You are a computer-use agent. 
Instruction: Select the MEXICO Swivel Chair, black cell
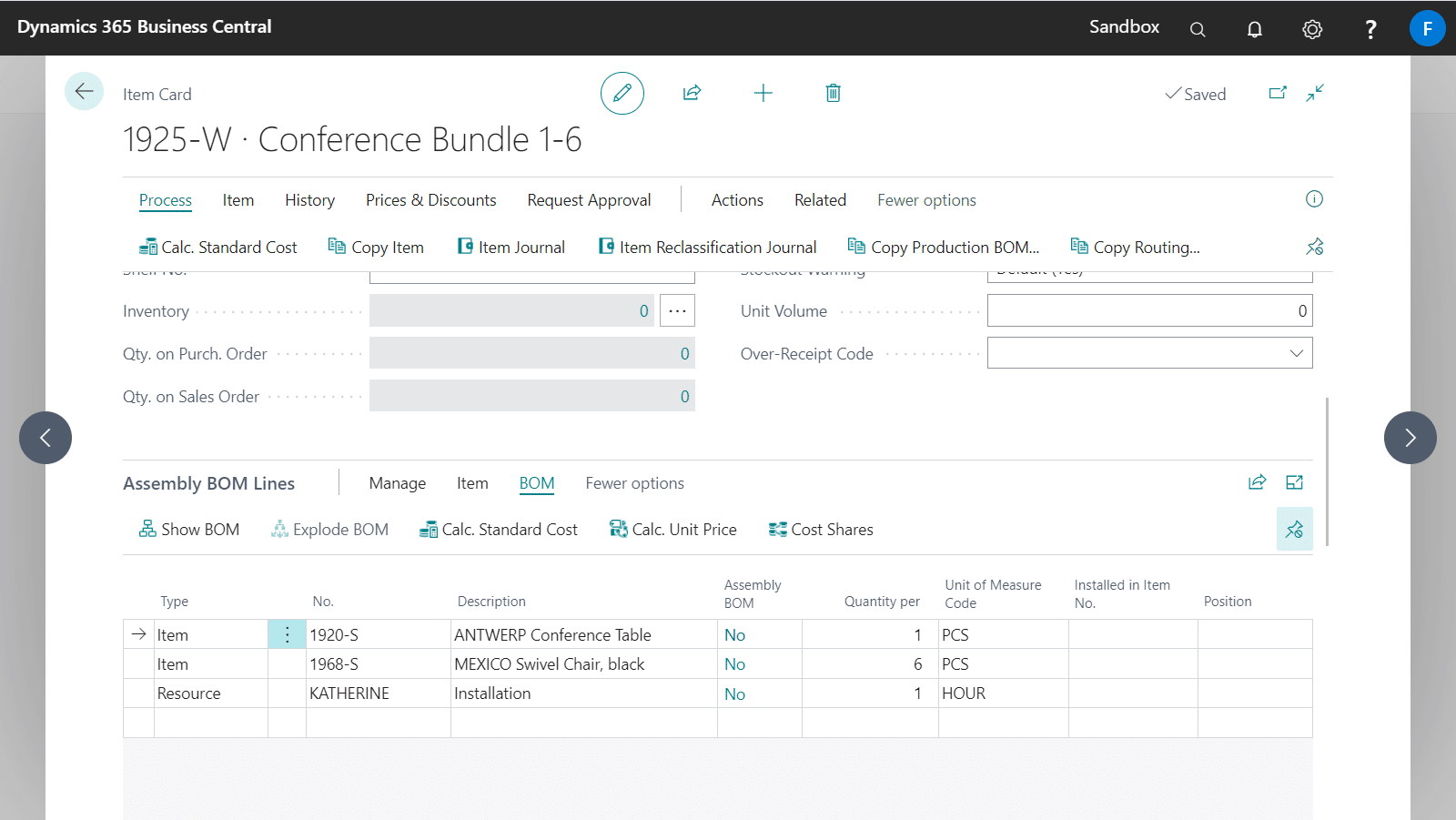[x=584, y=664]
